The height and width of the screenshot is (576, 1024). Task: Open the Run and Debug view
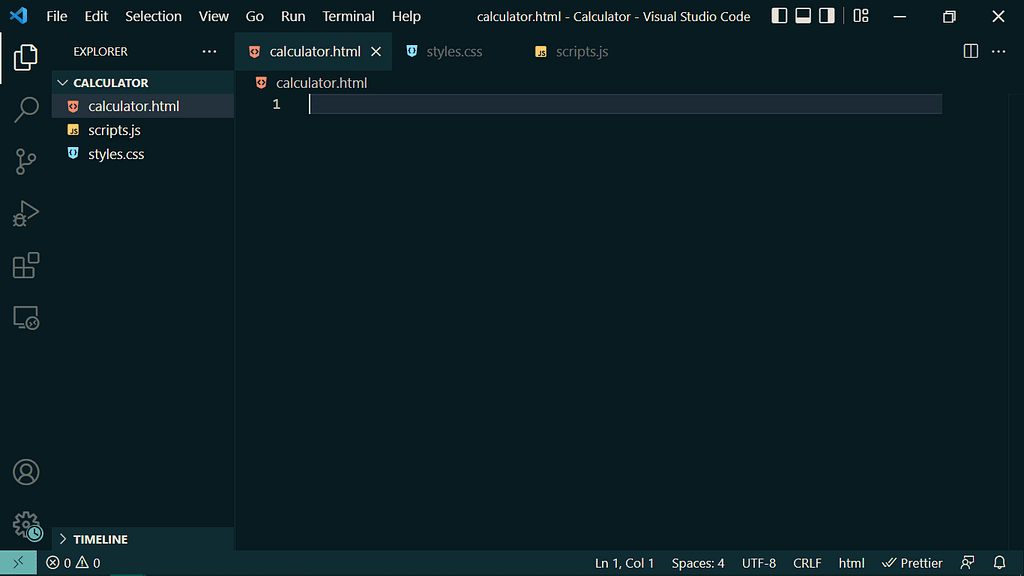click(26, 213)
